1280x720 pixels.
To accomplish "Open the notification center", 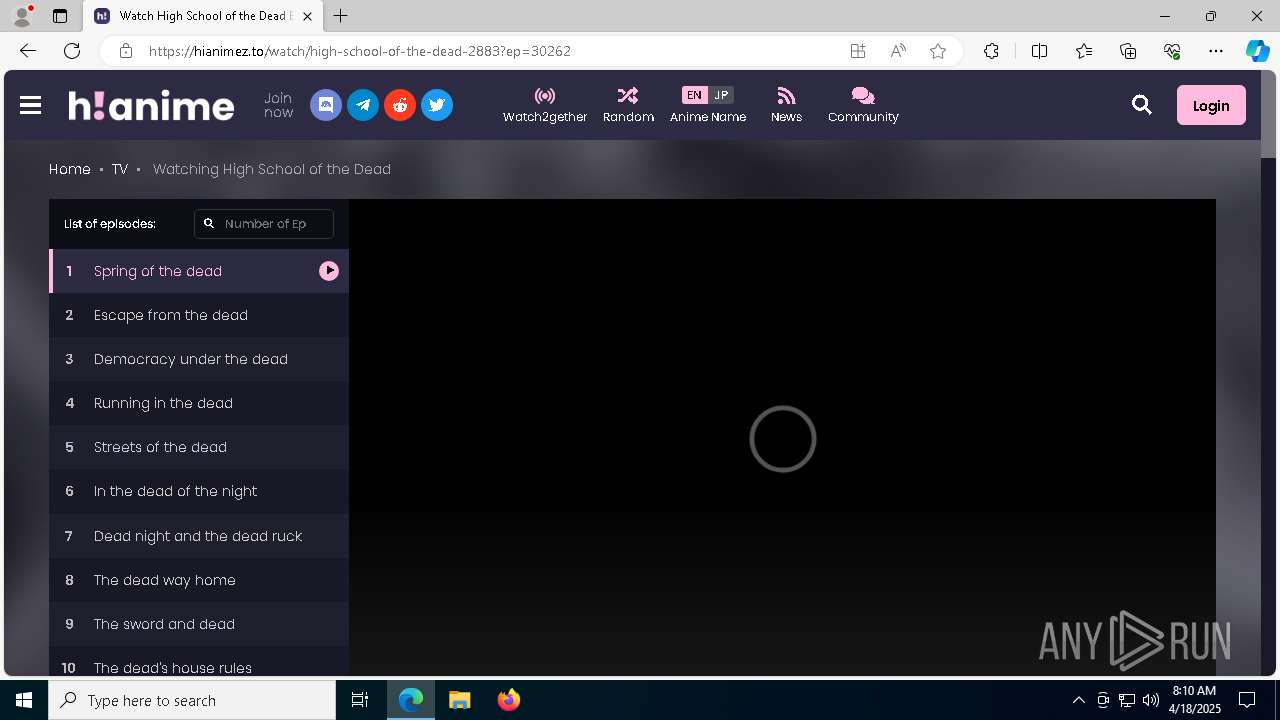I will pos(1247,700).
